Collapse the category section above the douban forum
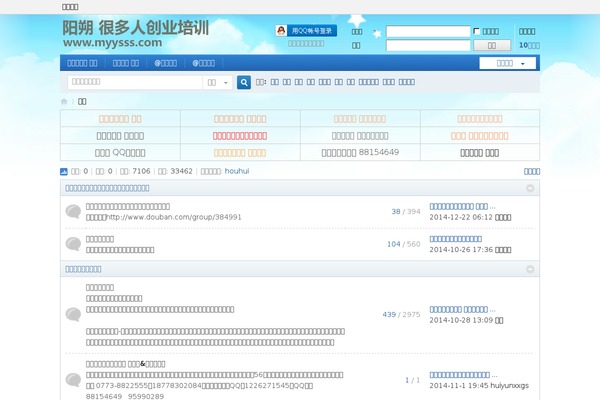Viewport: 600px width, 400px height. coord(530,188)
